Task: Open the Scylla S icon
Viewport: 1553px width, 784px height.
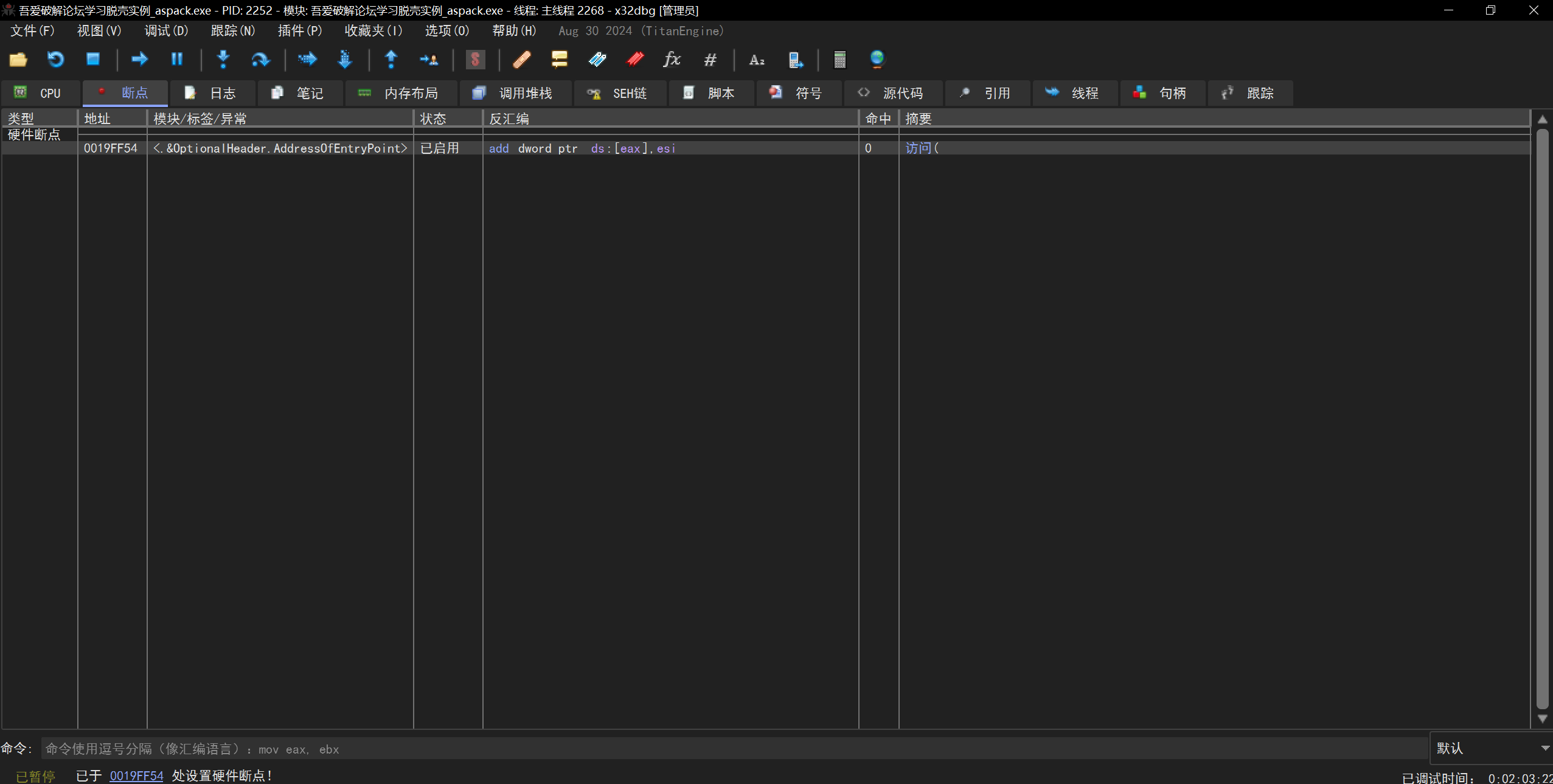Action: point(475,59)
